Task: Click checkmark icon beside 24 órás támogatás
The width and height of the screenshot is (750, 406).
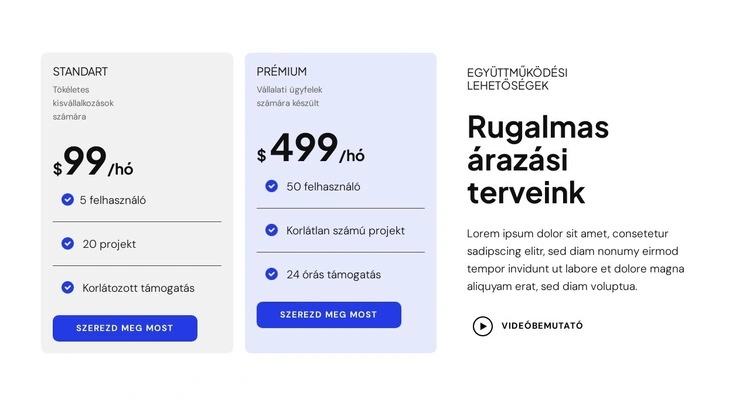Action: [x=271, y=274]
